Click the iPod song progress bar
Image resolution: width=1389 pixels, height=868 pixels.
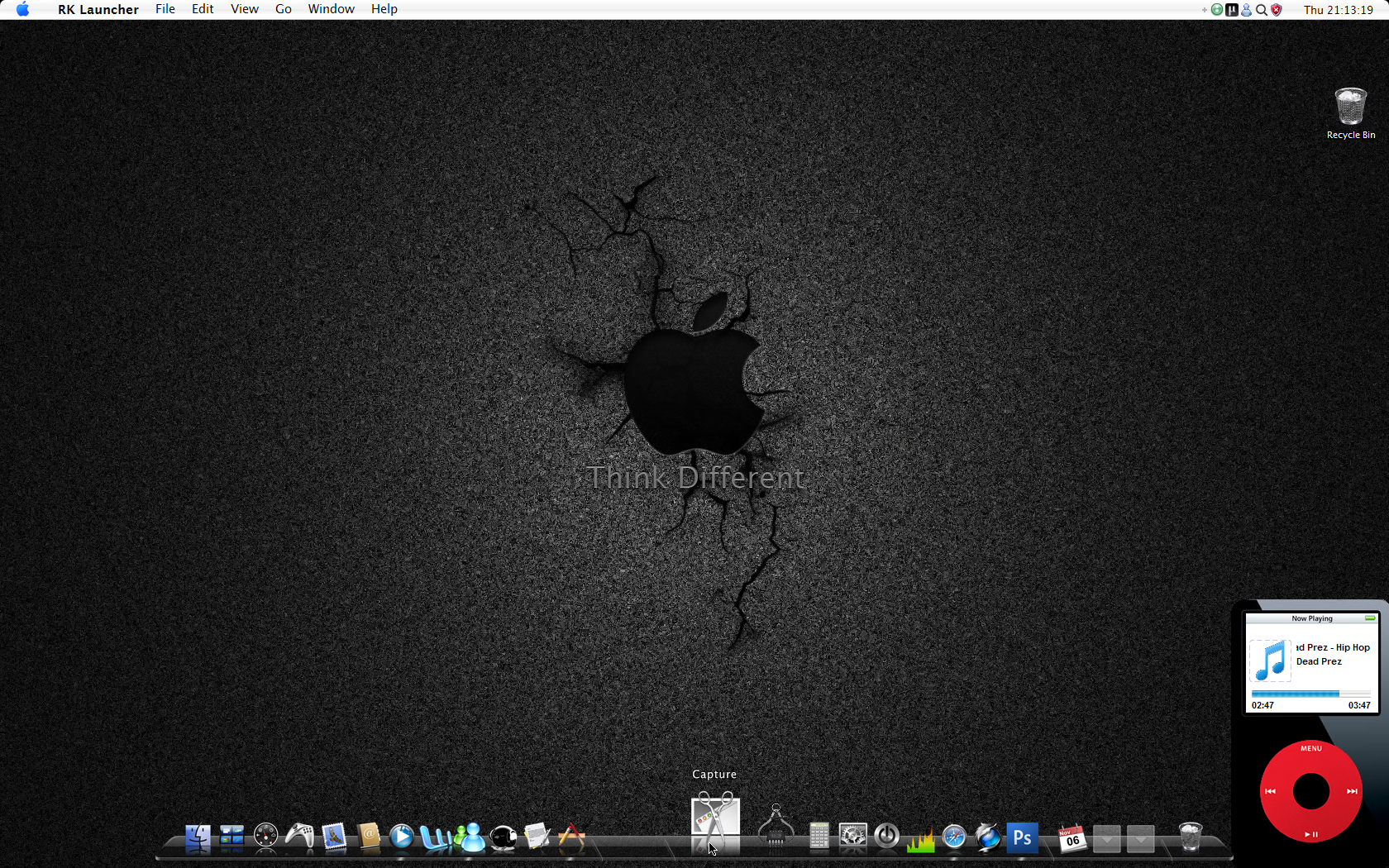click(x=1311, y=694)
